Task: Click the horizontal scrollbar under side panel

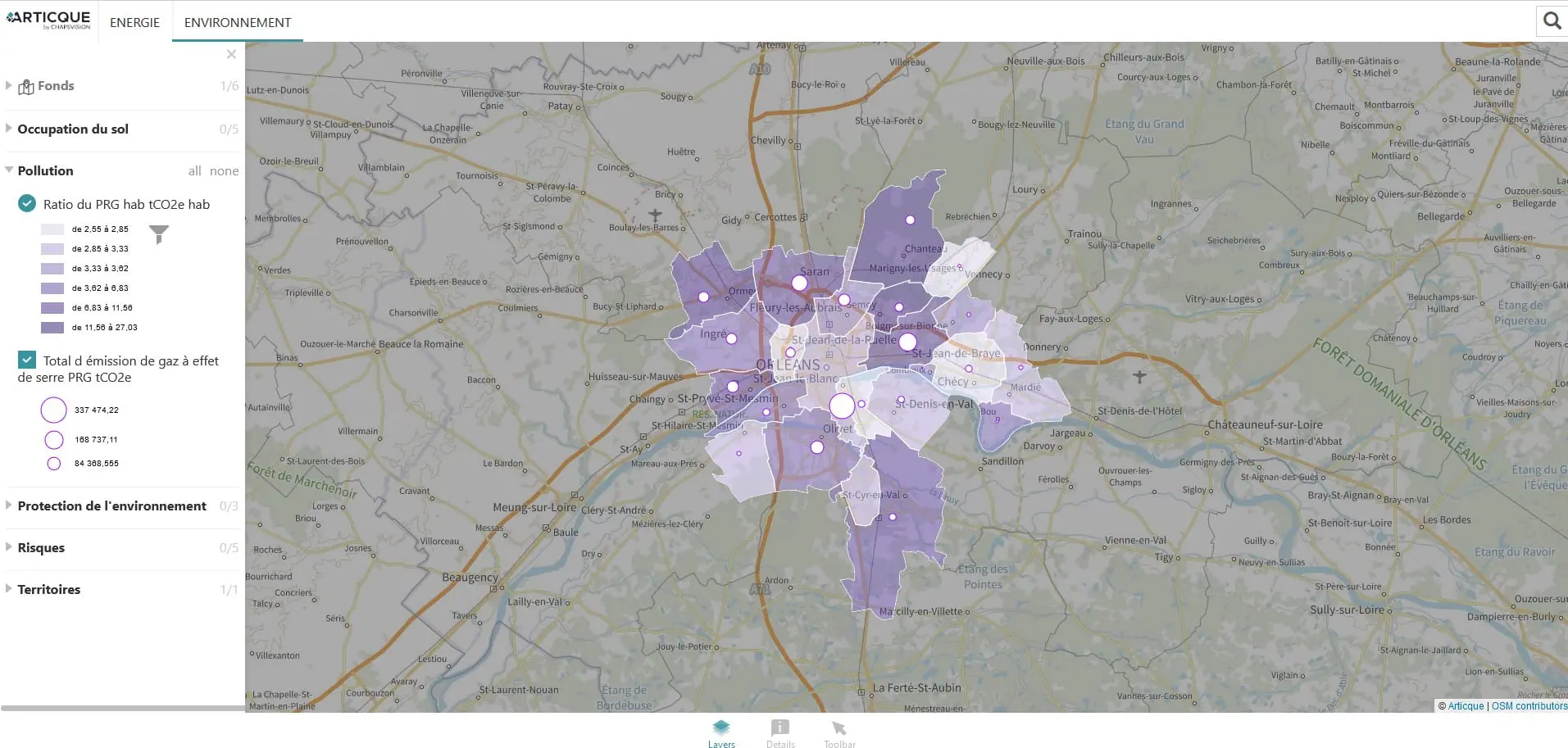Action: (123, 708)
